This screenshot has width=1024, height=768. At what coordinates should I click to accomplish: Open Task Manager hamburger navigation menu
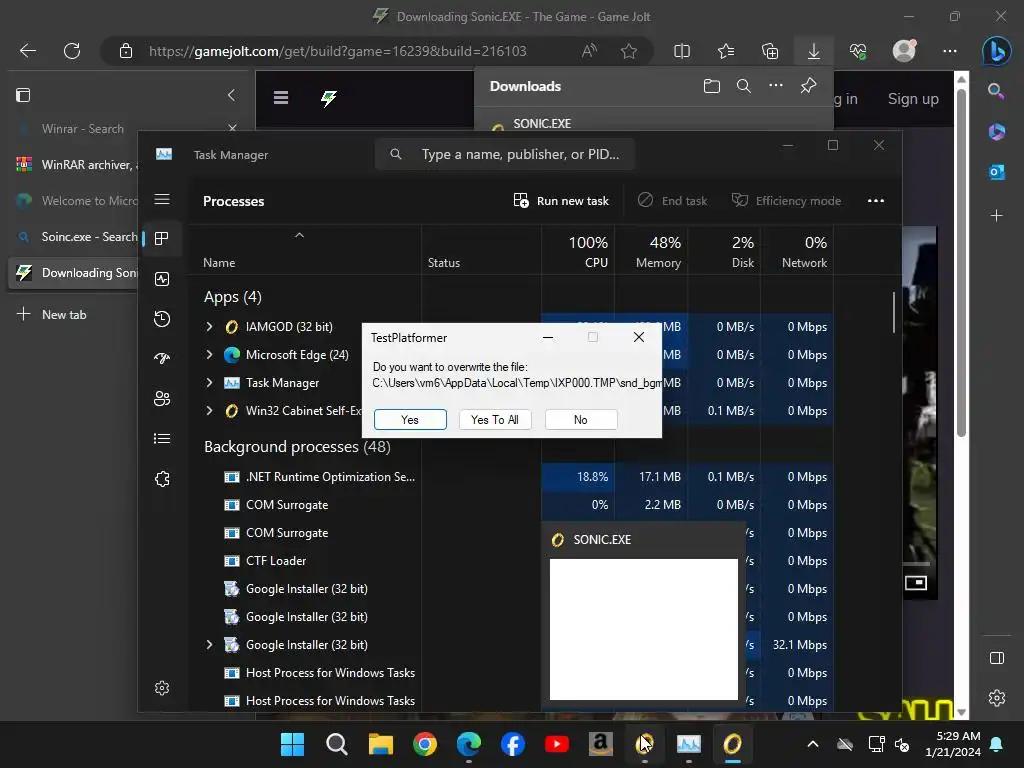click(x=162, y=199)
